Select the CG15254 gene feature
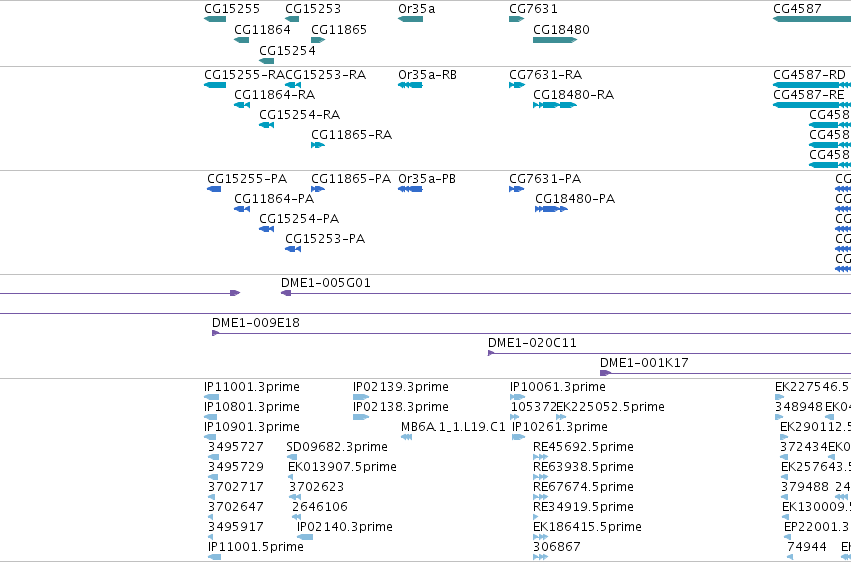This screenshot has height=562, width=851. click(266, 61)
